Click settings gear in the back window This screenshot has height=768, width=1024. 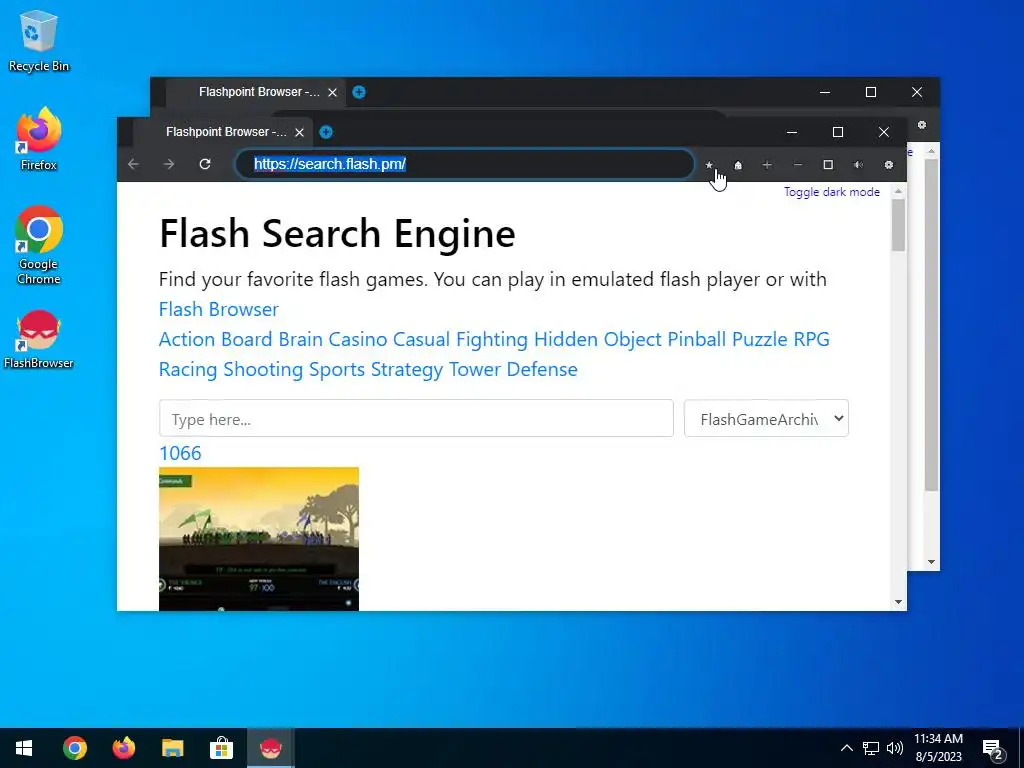[x=921, y=125]
